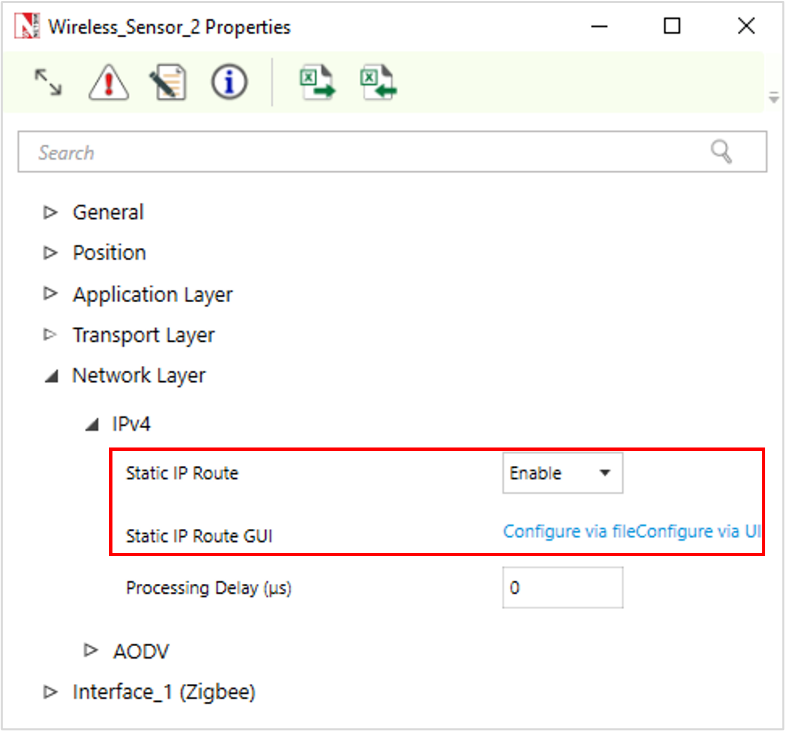Collapse the Network Layer section
The height and width of the screenshot is (731, 785).
(50, 376)
